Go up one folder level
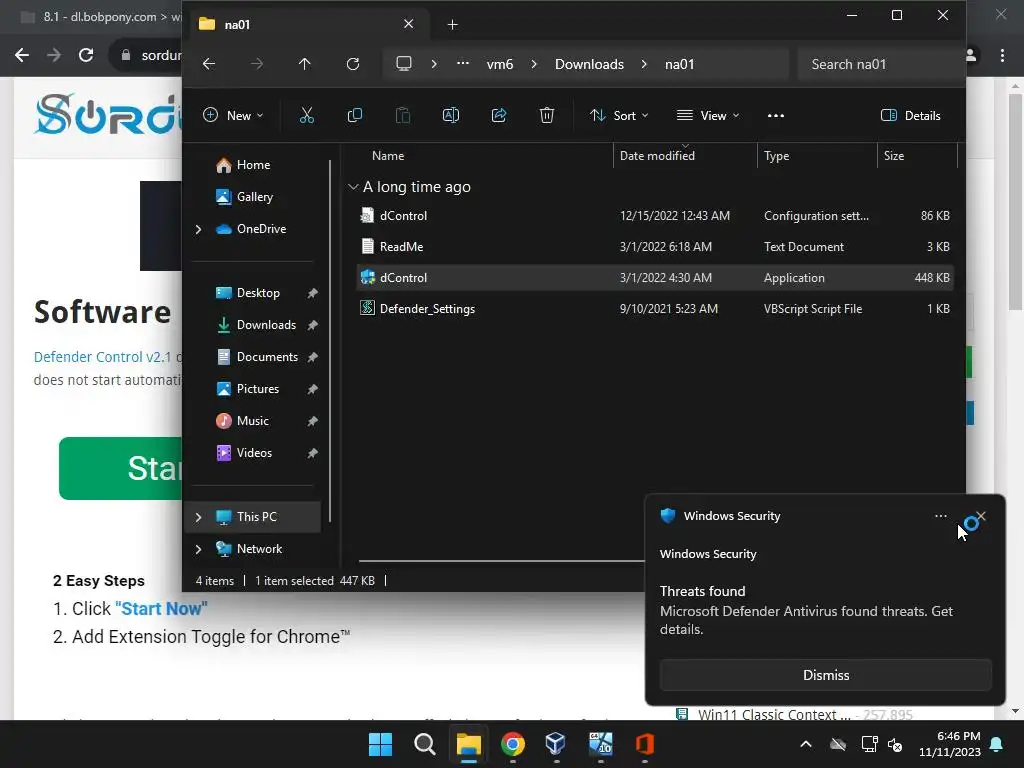 pos(304,64)
